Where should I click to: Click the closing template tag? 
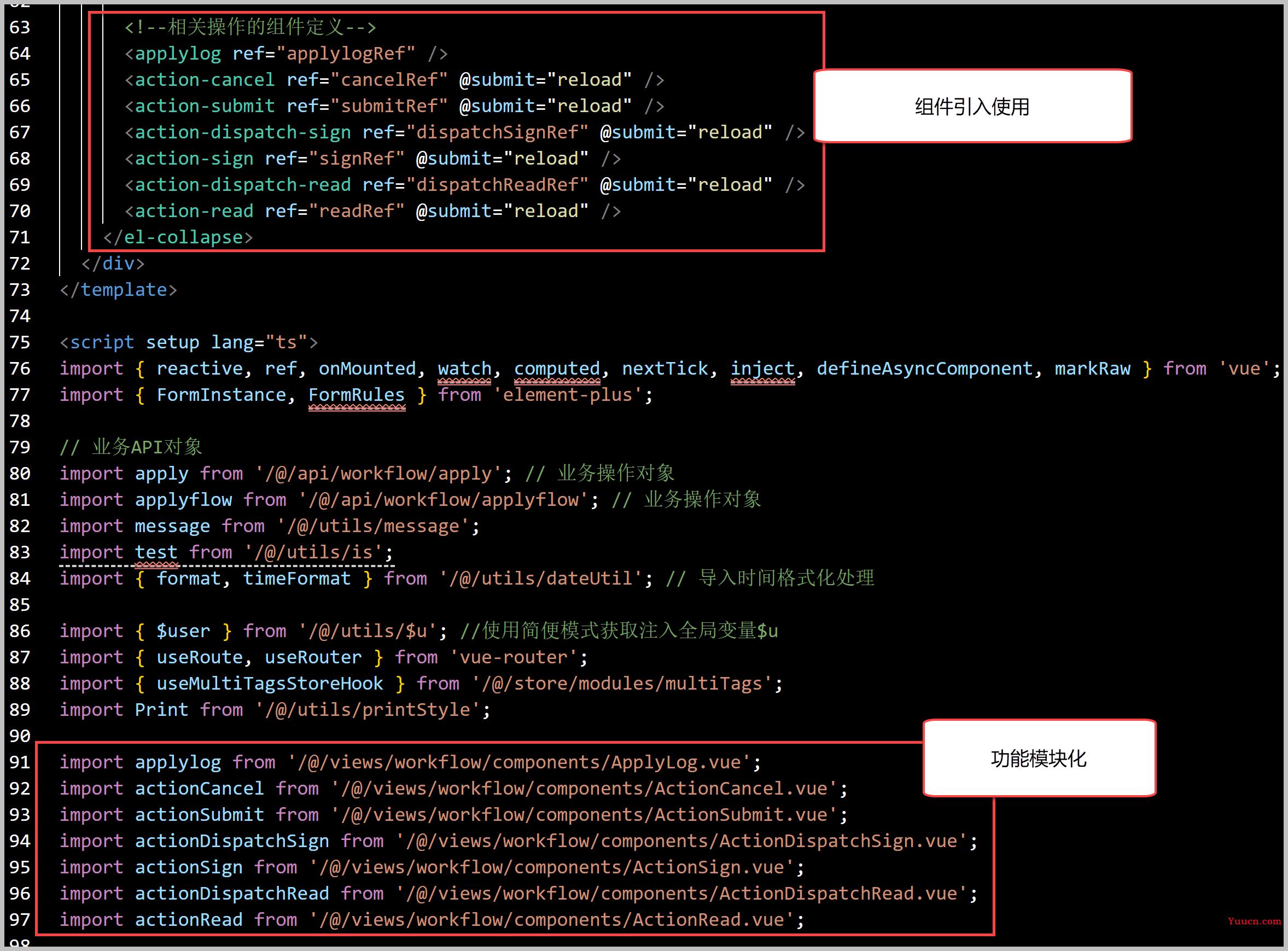point(119,289)
